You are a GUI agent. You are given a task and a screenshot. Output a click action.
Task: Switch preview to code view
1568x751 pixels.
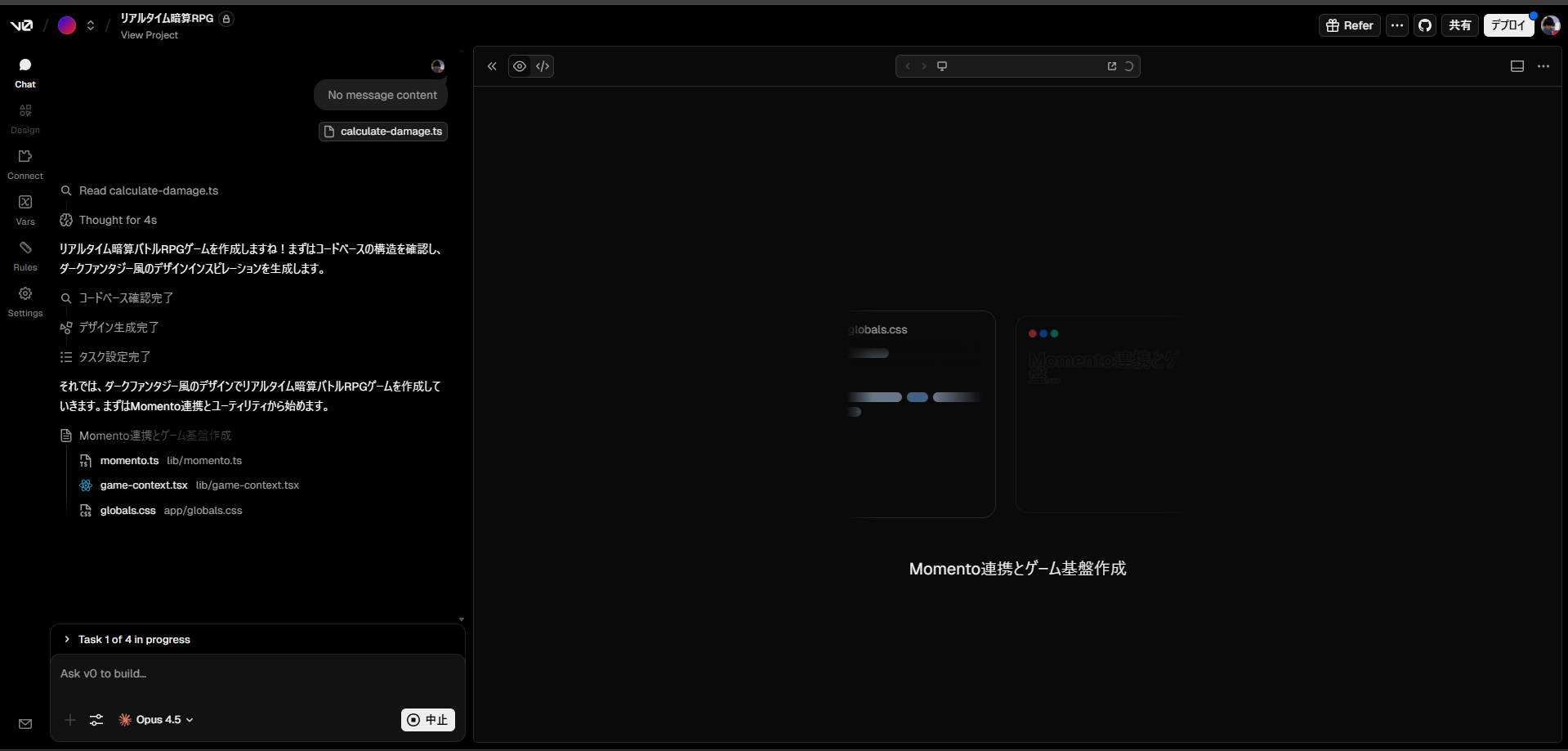543,66
